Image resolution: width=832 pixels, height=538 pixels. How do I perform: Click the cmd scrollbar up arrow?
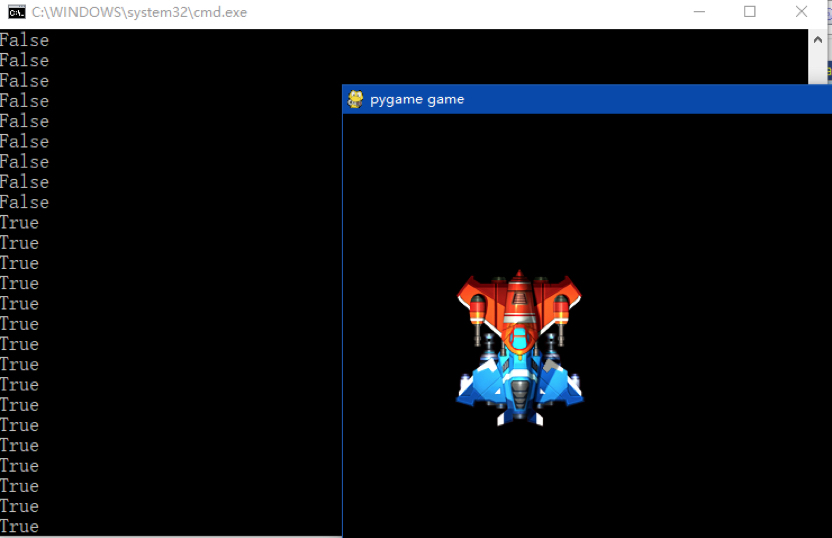[x=817, y=40]
